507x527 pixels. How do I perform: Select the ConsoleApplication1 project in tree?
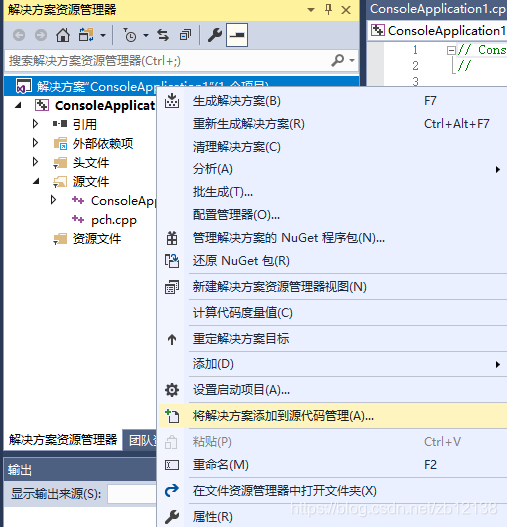tap(105, 106)
